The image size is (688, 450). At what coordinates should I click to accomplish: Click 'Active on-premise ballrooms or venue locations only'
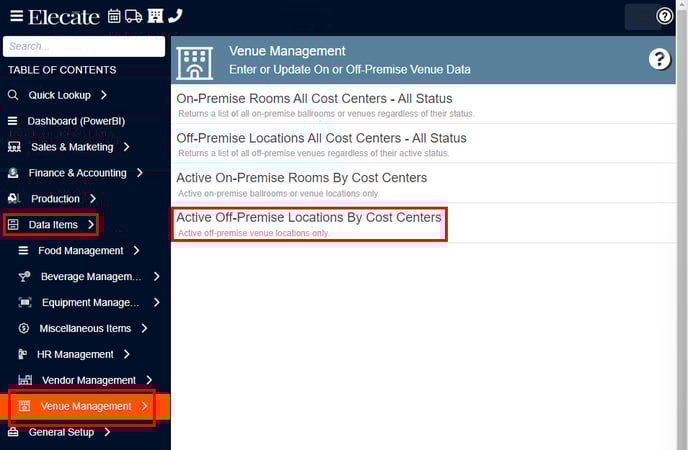[279, 193]
